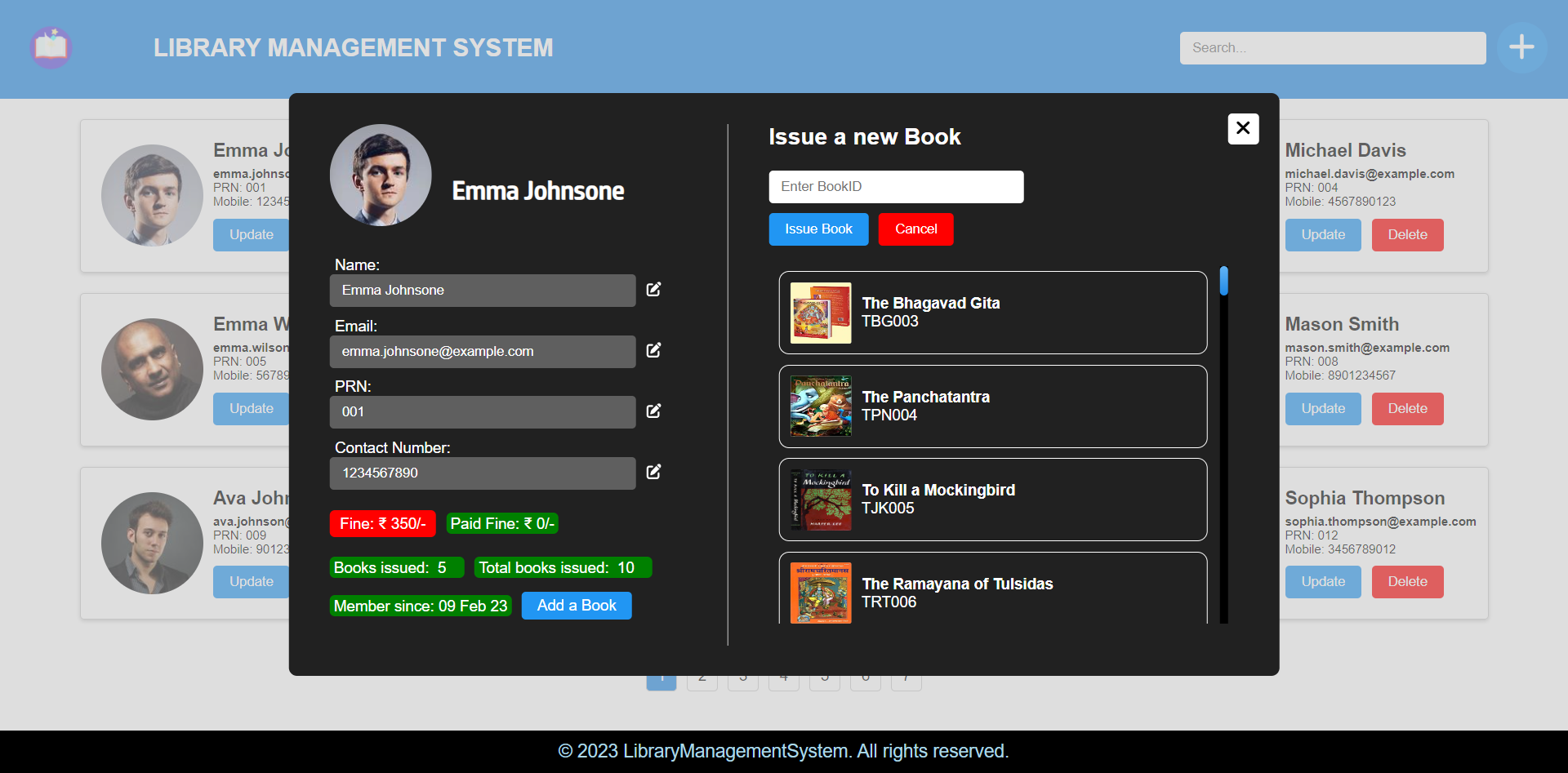Type in the Enter BookID field
The height and width of the screenshot is (773, 1568).
click(895, 187)
